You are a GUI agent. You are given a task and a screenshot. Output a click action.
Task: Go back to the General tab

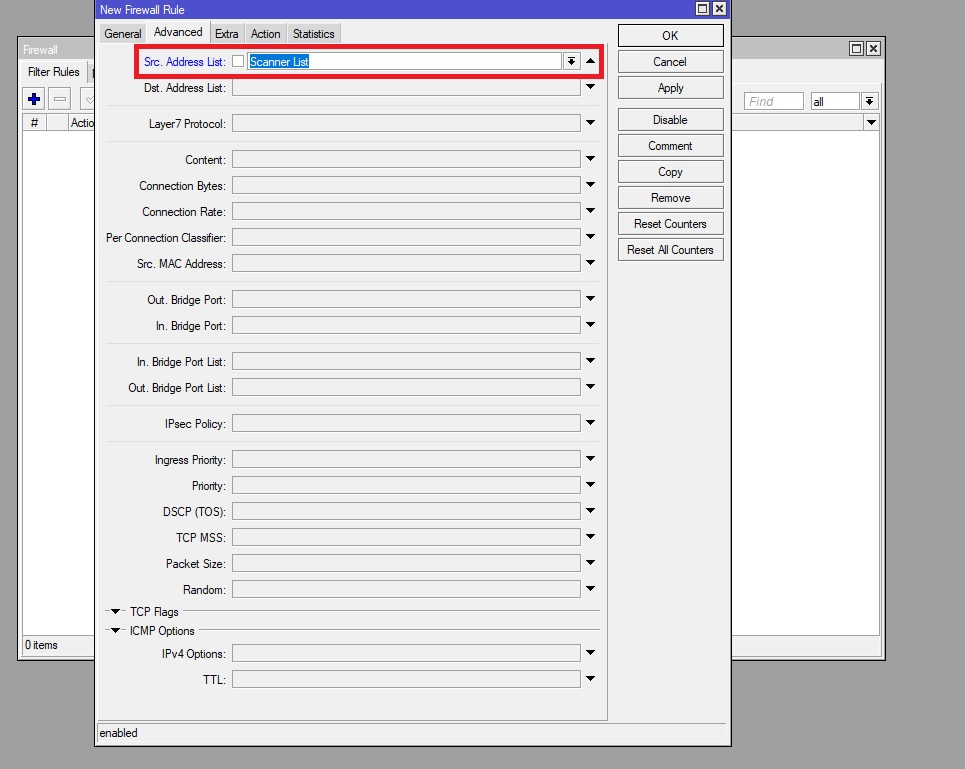(x=122, y=33)
